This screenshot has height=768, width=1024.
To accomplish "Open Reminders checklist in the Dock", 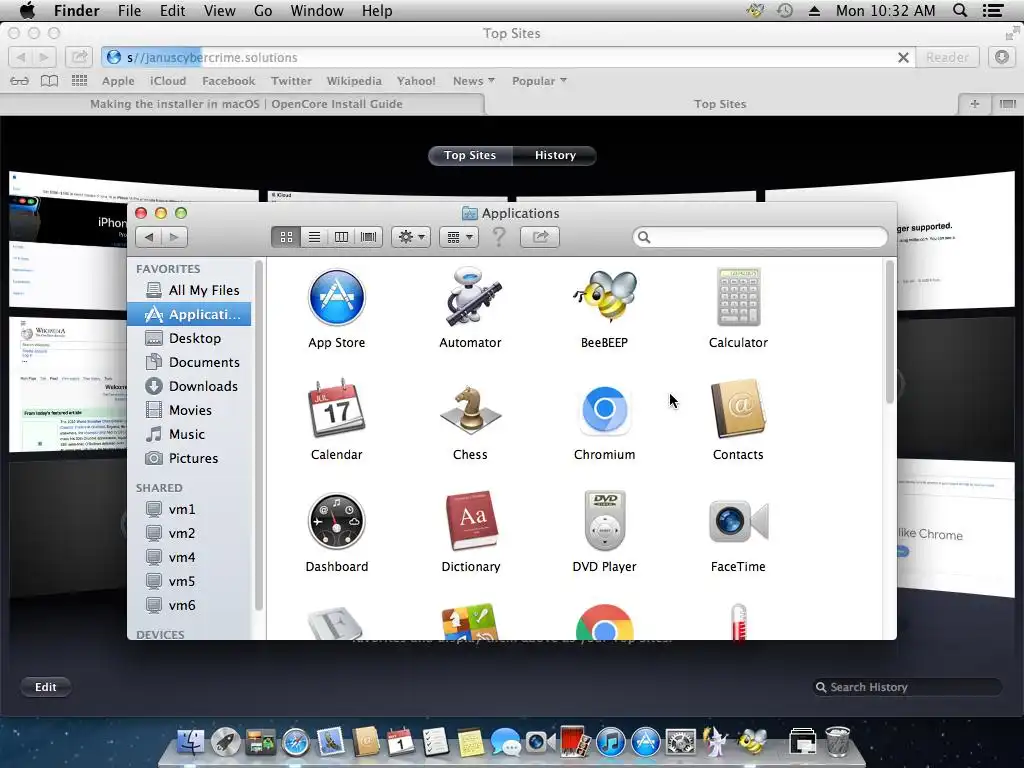I will (x=436, y=743).
